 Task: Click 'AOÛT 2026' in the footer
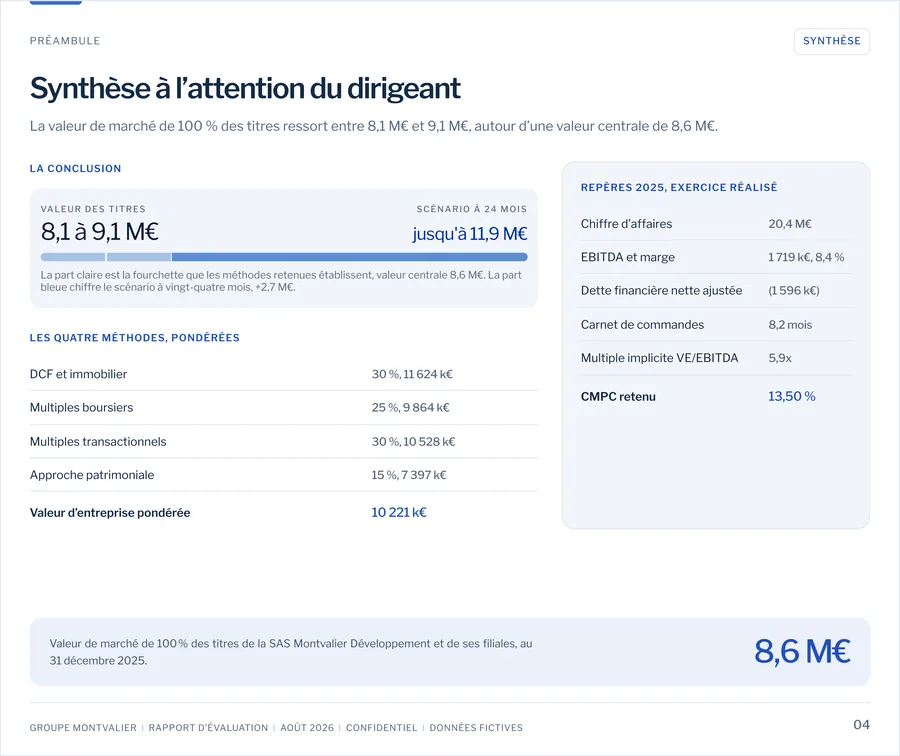[307, 728]
